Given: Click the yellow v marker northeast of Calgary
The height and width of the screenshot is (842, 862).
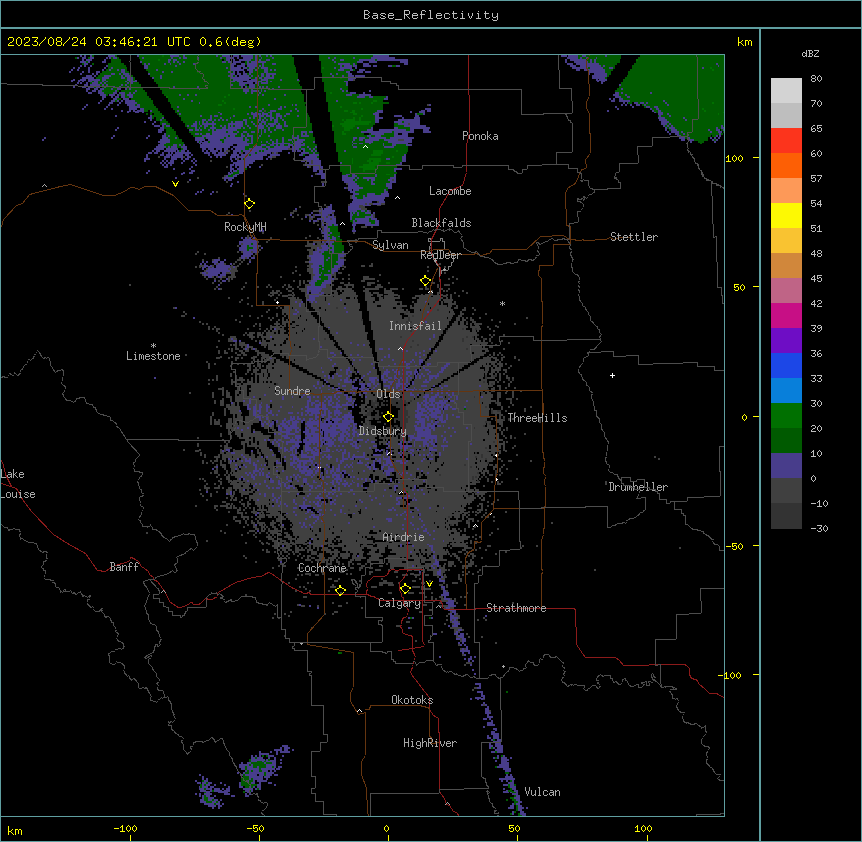Looking at the screenshot, I should click(x=429, y=584).
